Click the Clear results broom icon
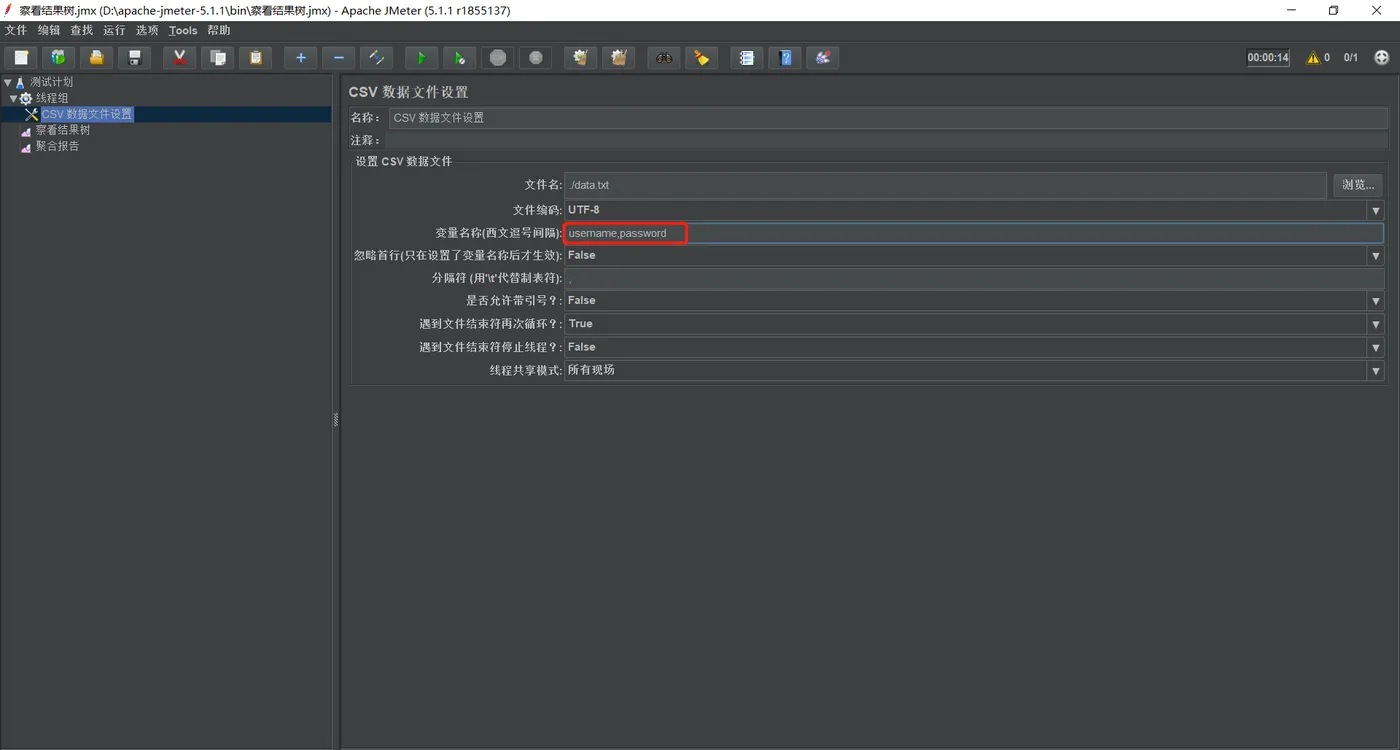 (x=580, y=58)
